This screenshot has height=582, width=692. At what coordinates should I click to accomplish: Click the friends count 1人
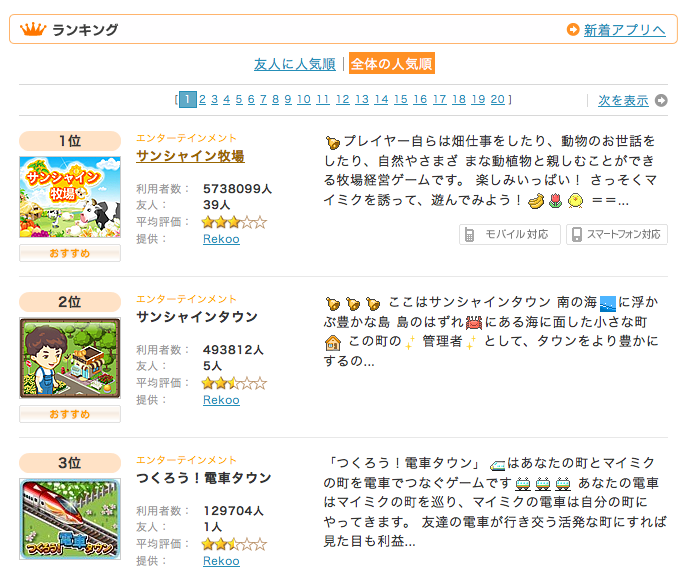click(x=212, y=527)
